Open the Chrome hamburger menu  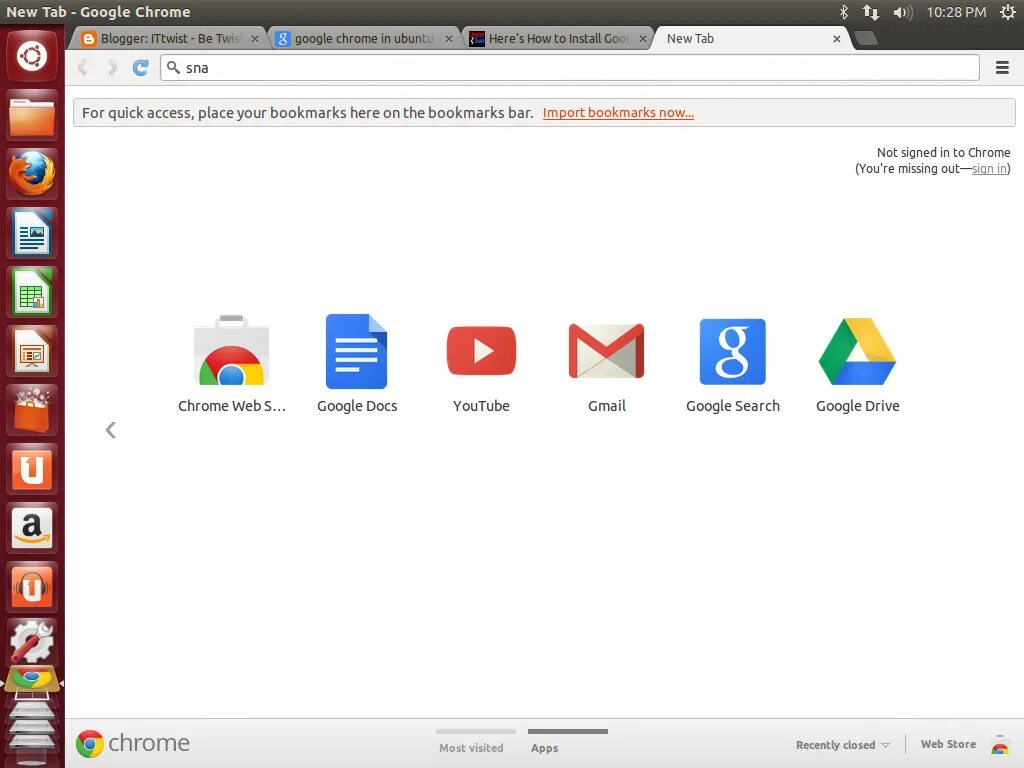point(1002,67)
